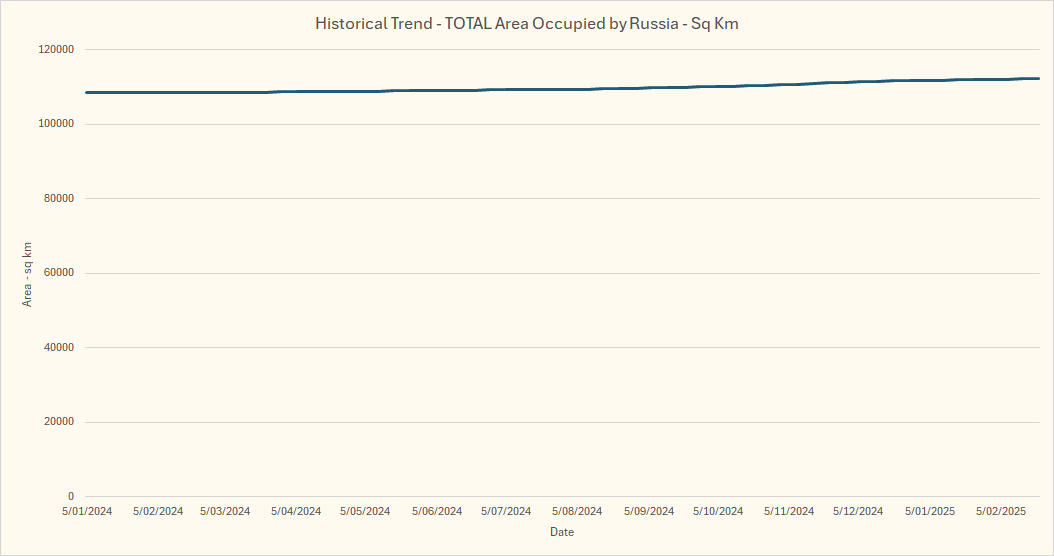
Task: Select the 5/03/2024 date on x-axis
Action: tap(225, 511)
